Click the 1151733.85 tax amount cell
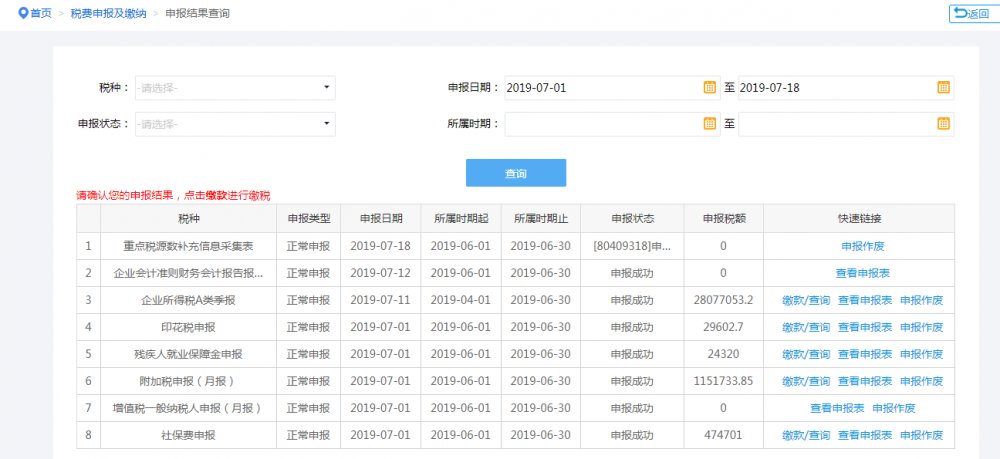1000x459 pixels. tap(723, 381)
